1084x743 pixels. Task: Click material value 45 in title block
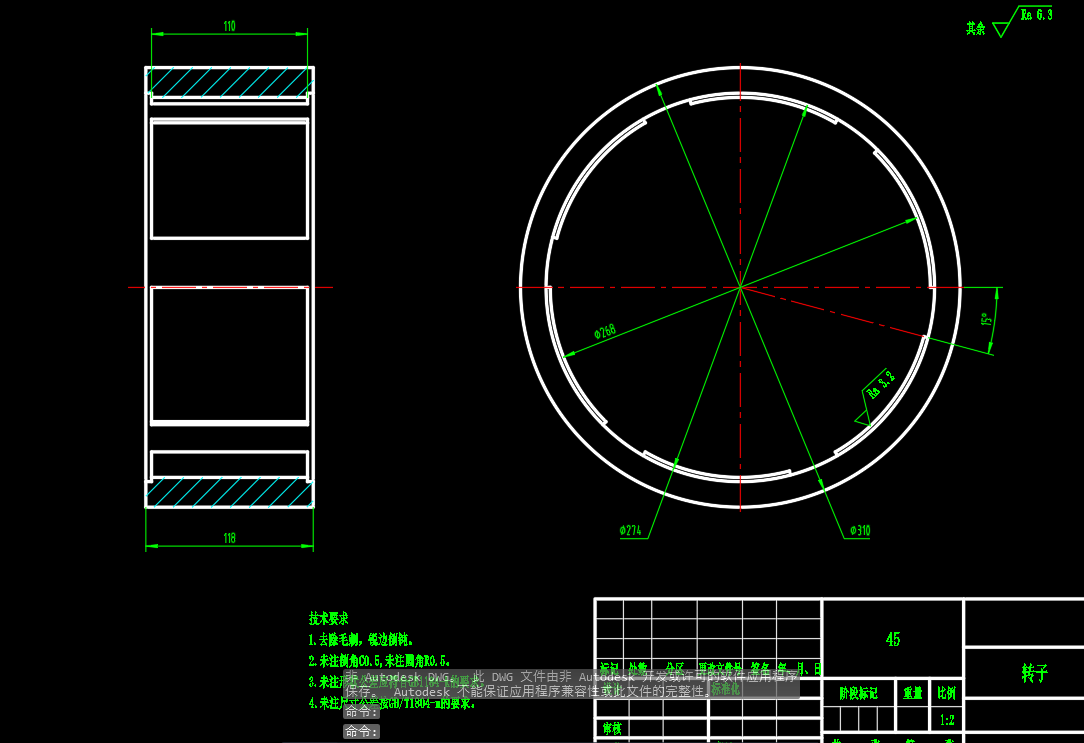point(893,640)
